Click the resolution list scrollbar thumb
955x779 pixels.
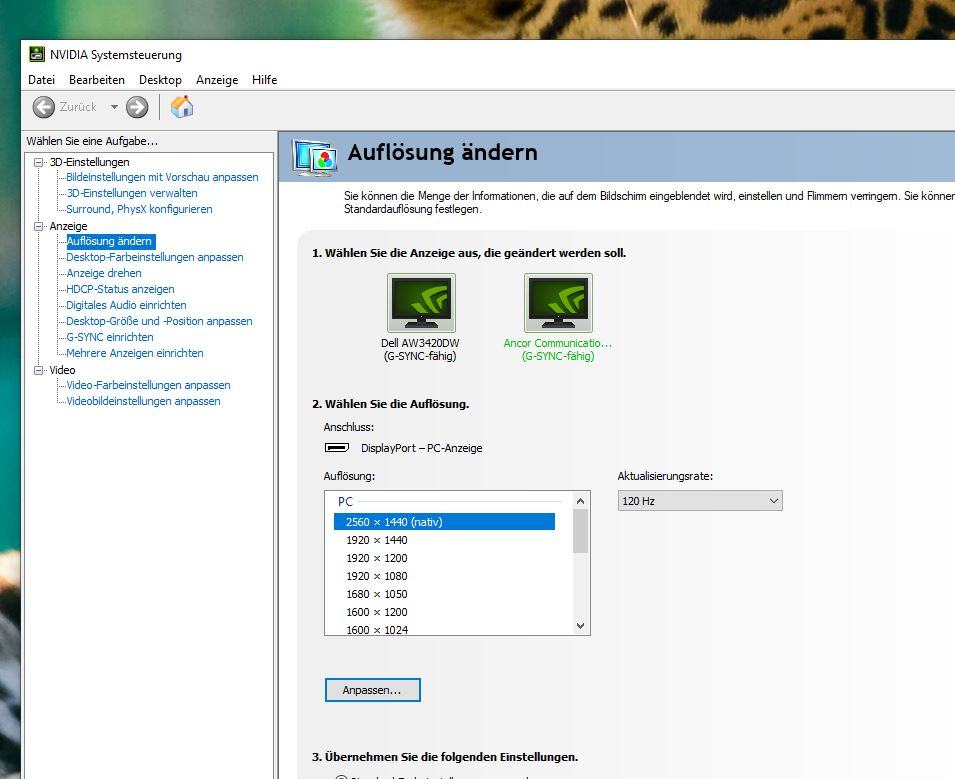[580, 531]
